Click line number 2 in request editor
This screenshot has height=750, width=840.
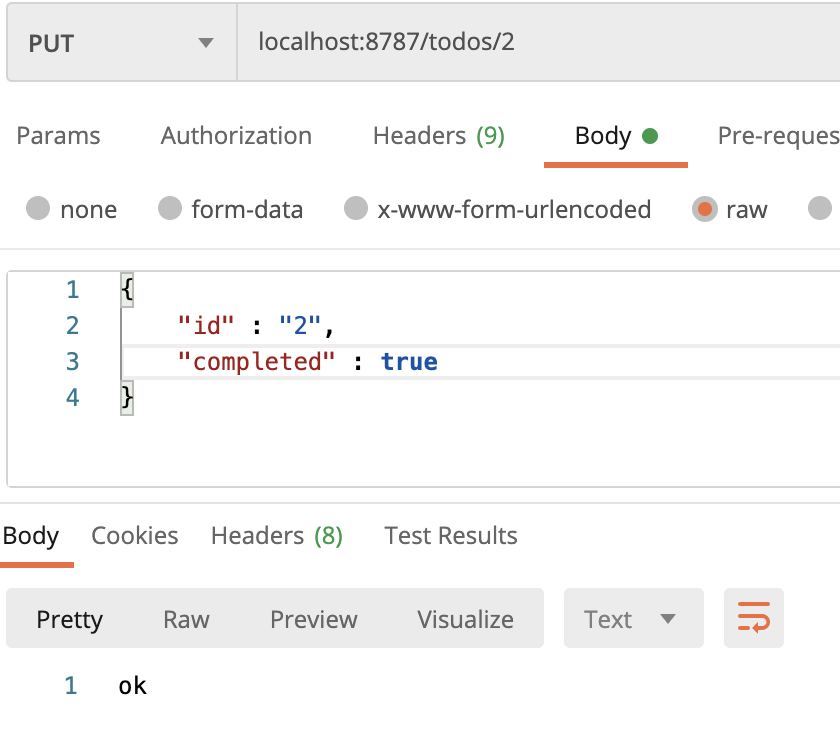pos(72,326)
